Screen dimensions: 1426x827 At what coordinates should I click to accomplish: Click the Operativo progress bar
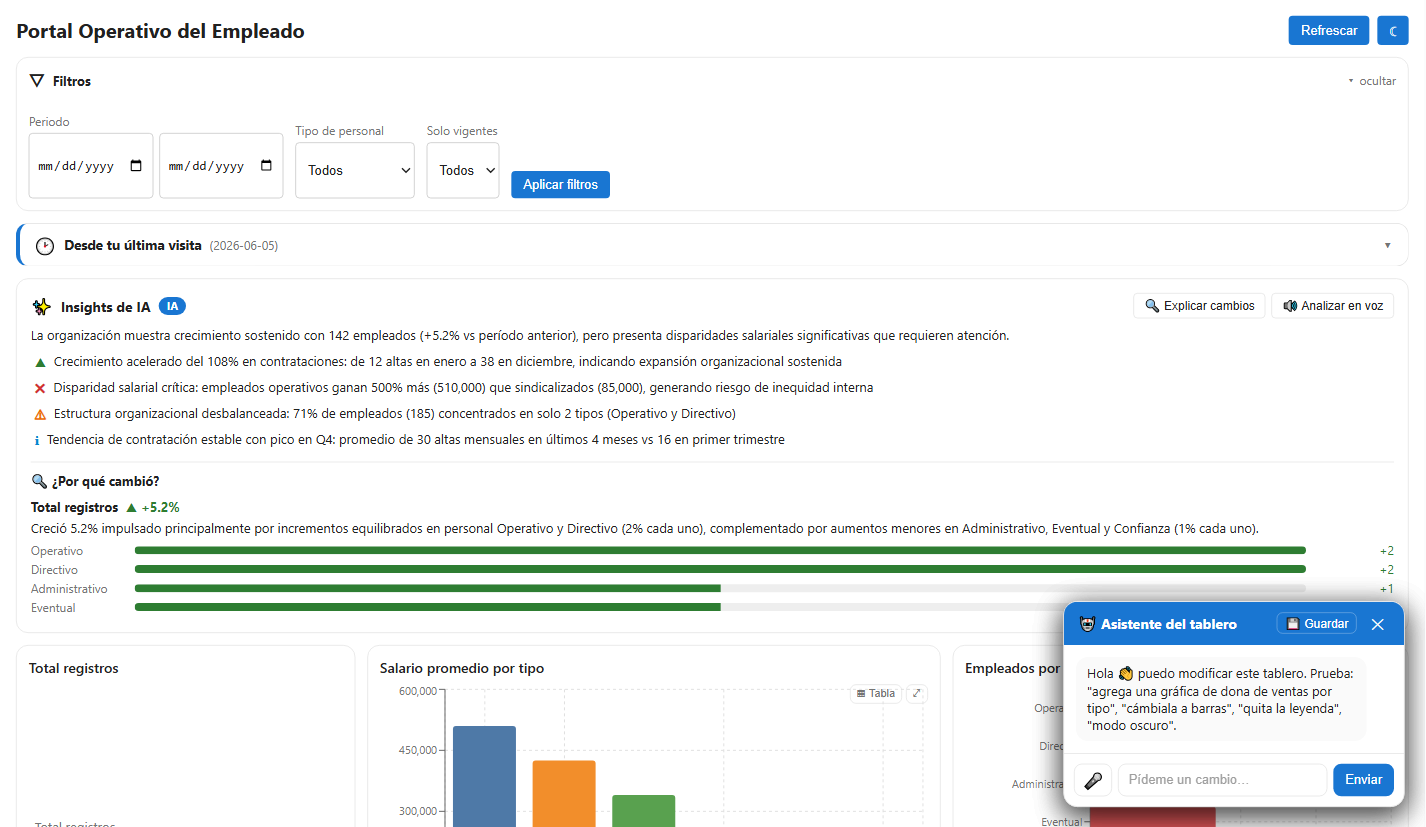point(720,550)
